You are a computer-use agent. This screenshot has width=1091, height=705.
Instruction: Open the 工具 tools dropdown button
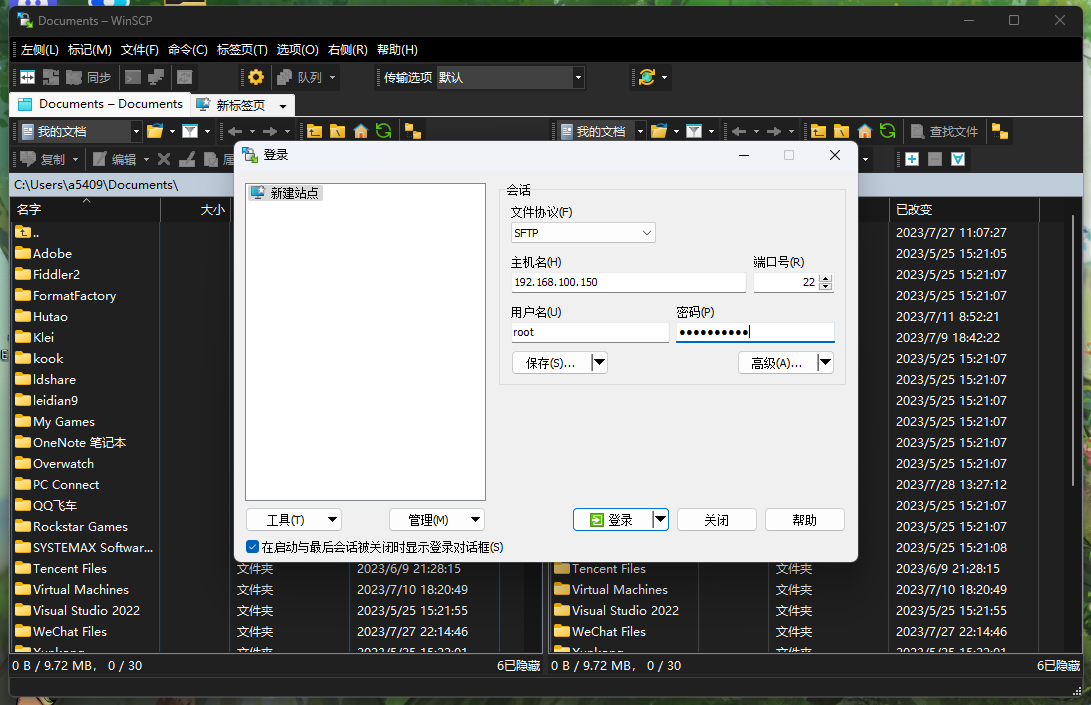[294, 520]
